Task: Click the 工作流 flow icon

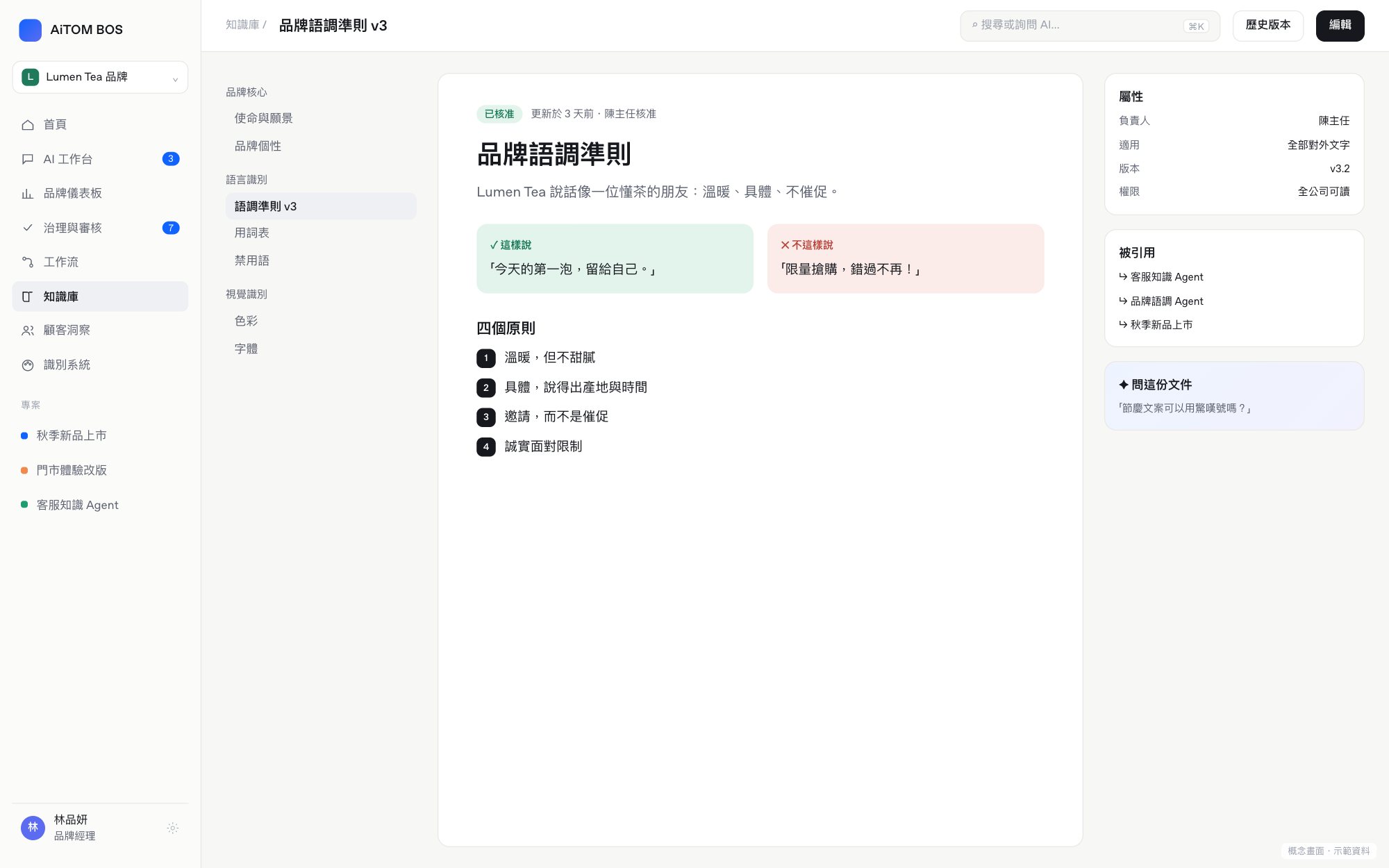Action: pos(28,262)
